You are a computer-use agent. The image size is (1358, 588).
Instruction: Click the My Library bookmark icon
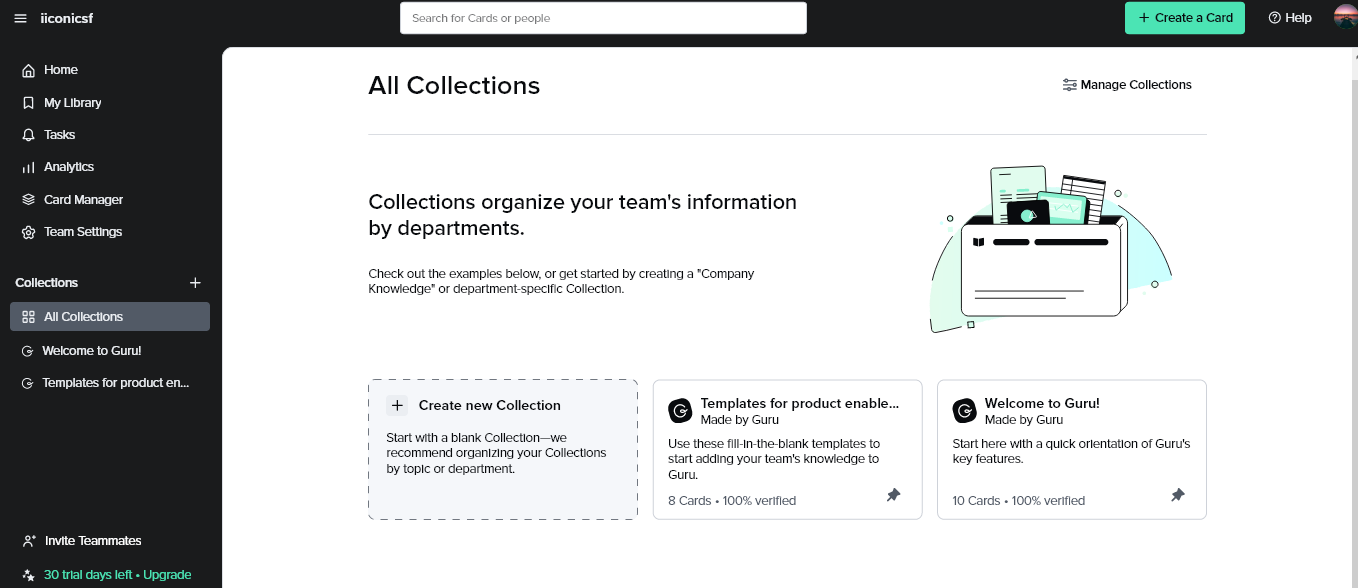coord(28,103)
